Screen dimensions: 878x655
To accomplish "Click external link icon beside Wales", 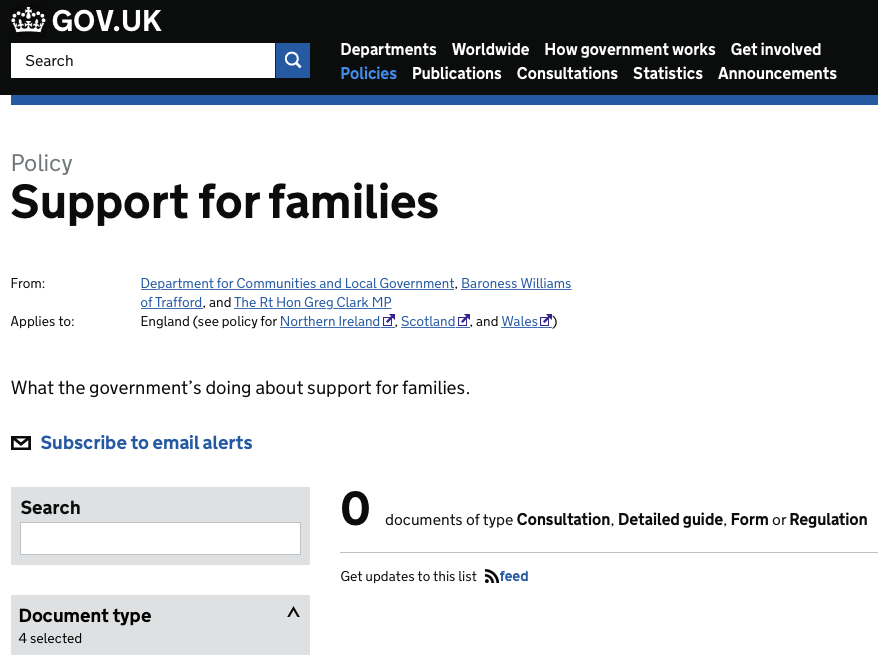I will (x=545, y=321).
